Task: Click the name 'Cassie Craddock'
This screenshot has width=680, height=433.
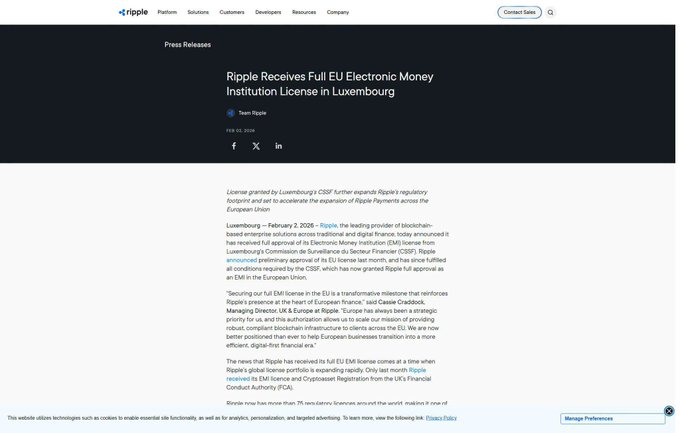Action: [401, 302]
